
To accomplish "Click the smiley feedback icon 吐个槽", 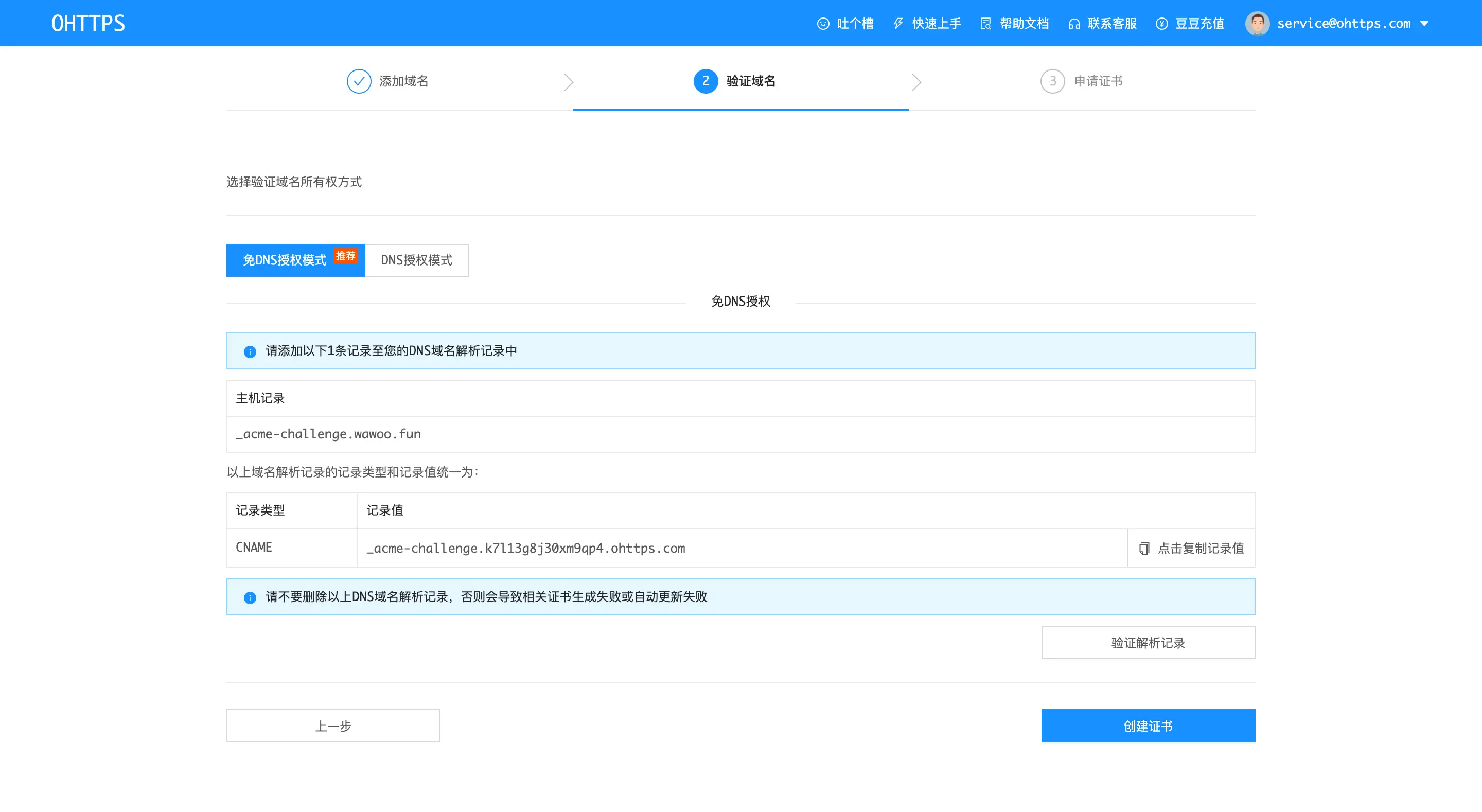I will click(x=823, y=24).
